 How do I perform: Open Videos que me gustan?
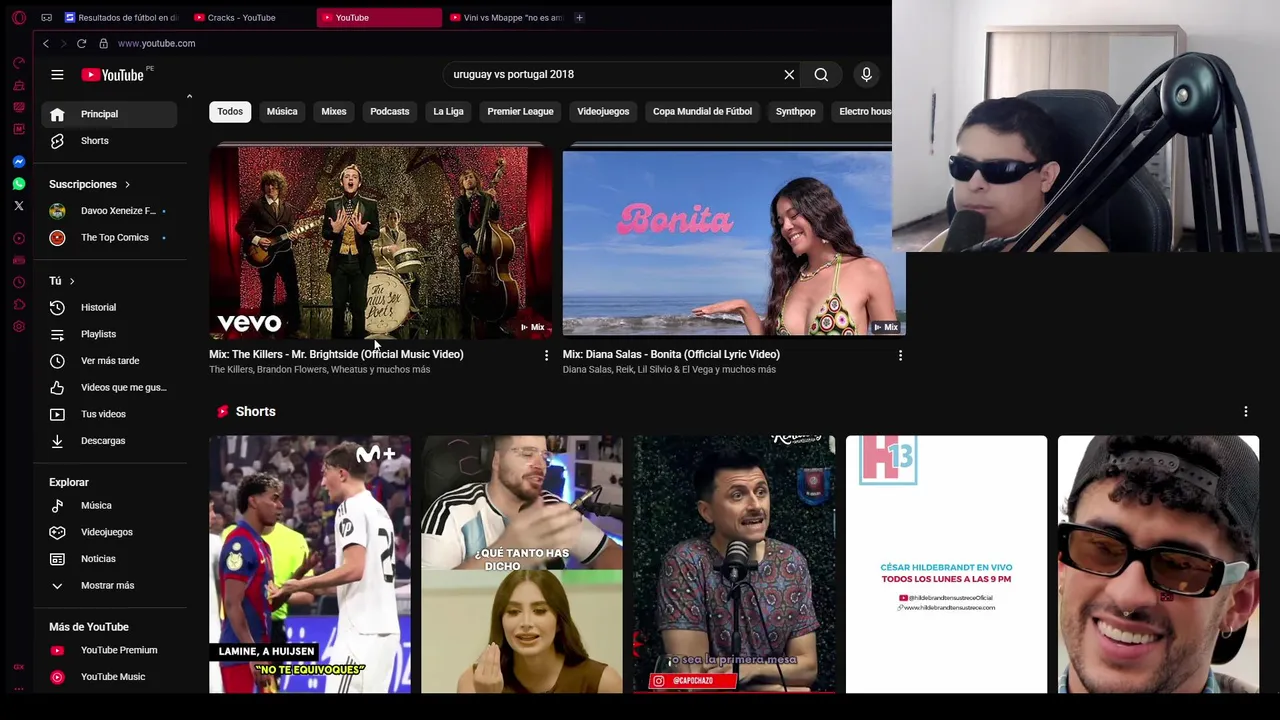[x=110, y=388]
